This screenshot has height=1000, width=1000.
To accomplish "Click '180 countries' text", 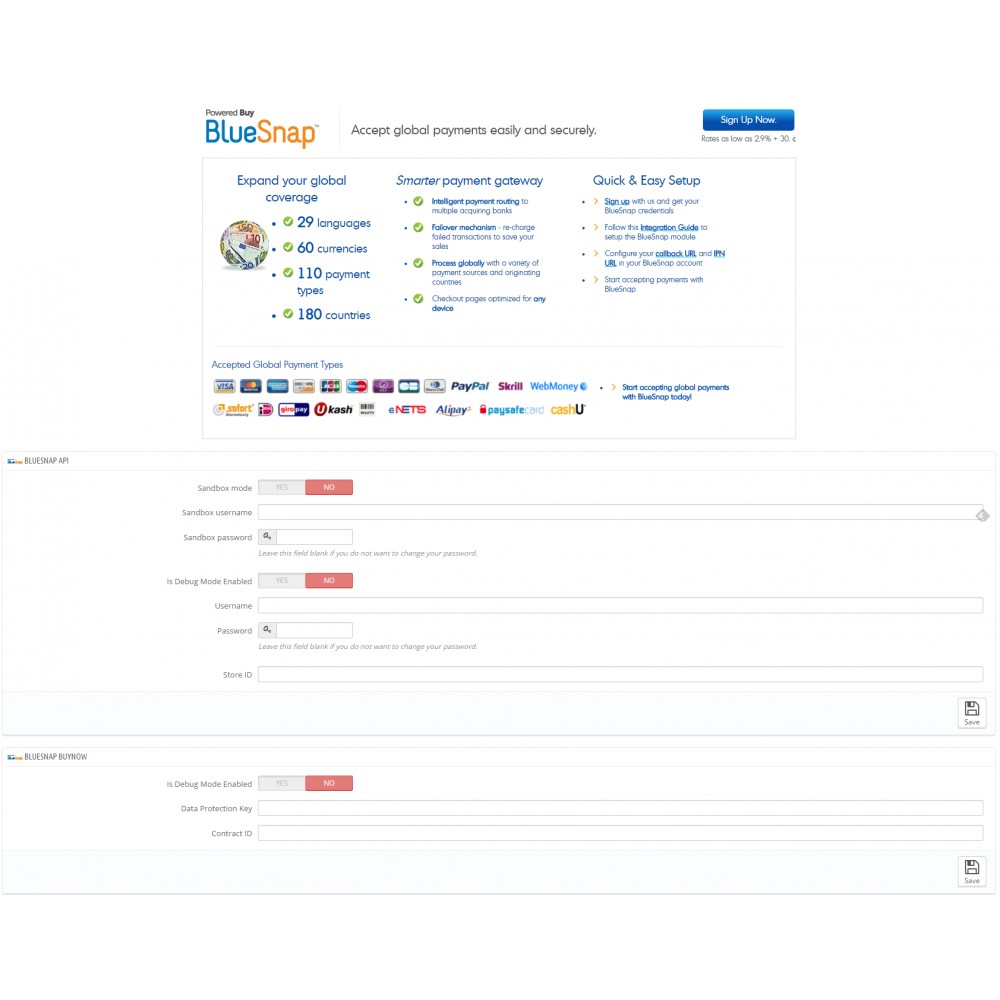I will (x=334, y=314).
